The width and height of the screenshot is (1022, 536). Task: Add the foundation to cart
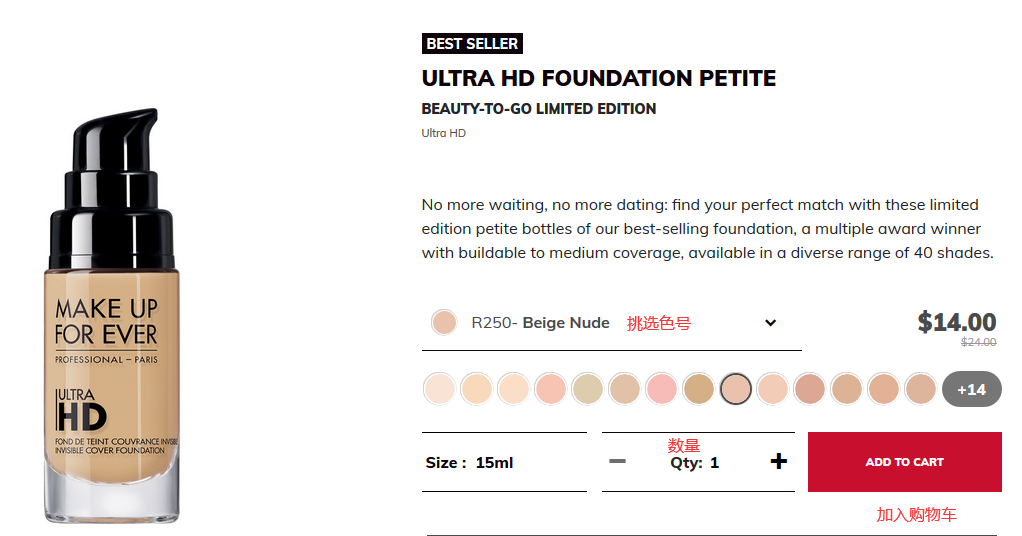pos(904,462)
